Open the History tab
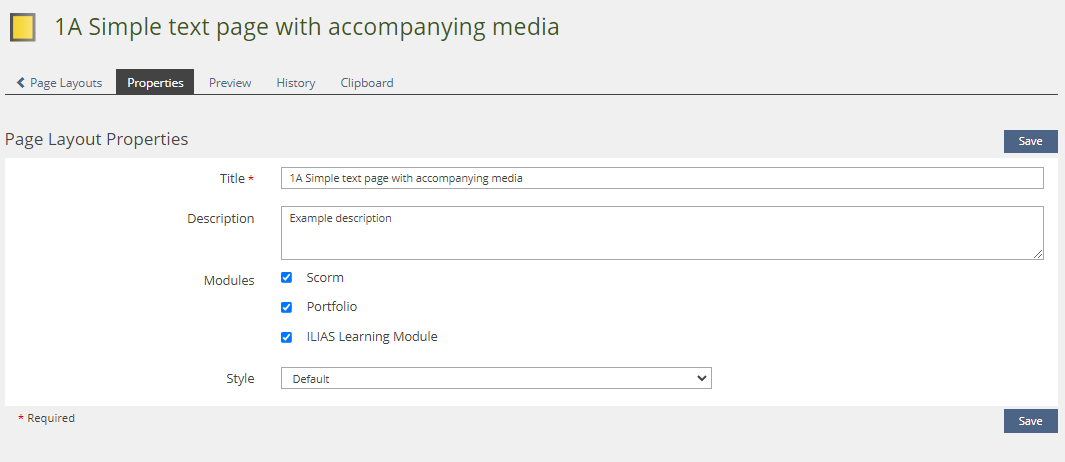Image resolution: width=1065 pixels, height=462 pixels. [296, 83]
